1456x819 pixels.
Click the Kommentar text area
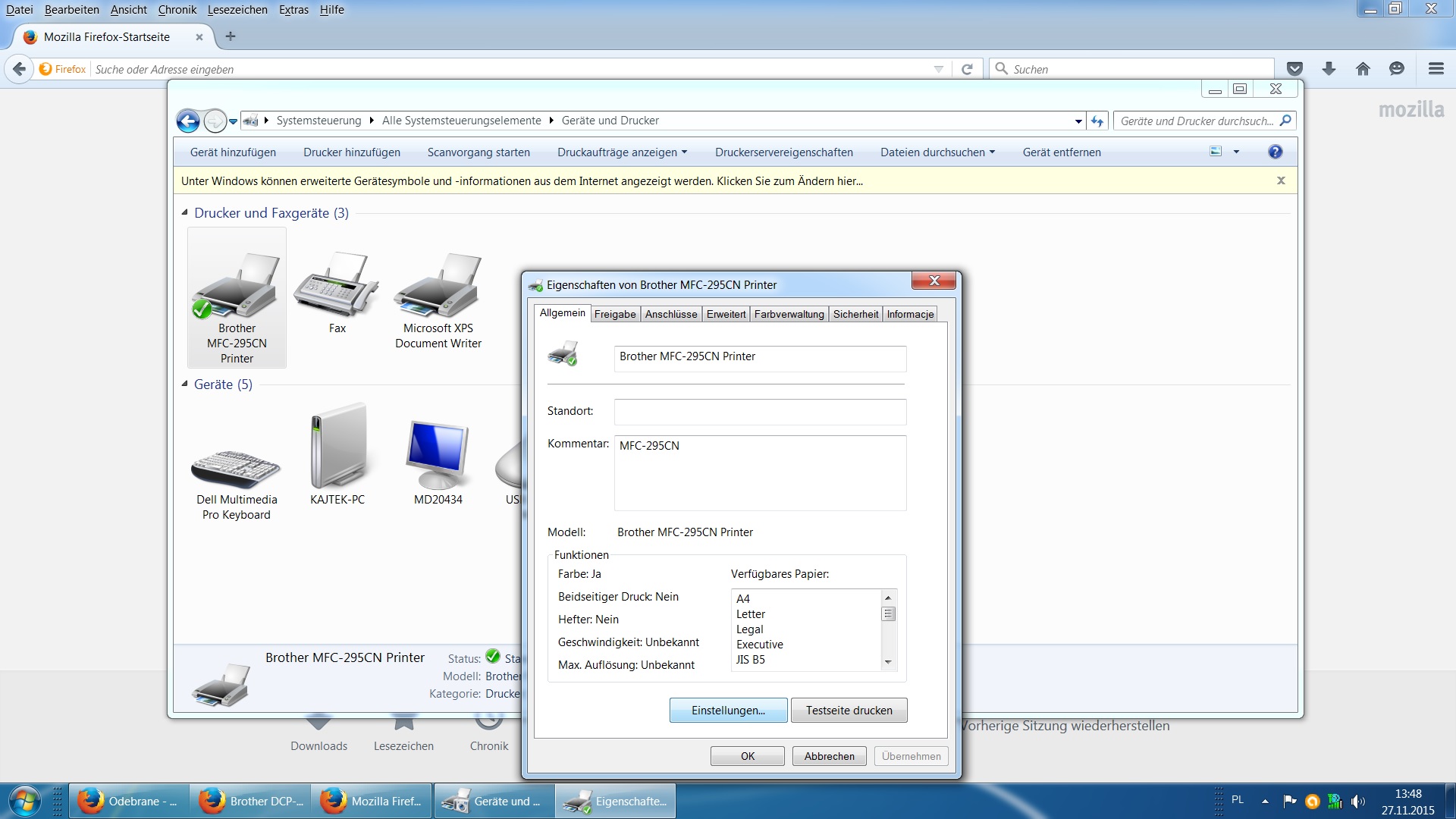click(x=760, y=472)
